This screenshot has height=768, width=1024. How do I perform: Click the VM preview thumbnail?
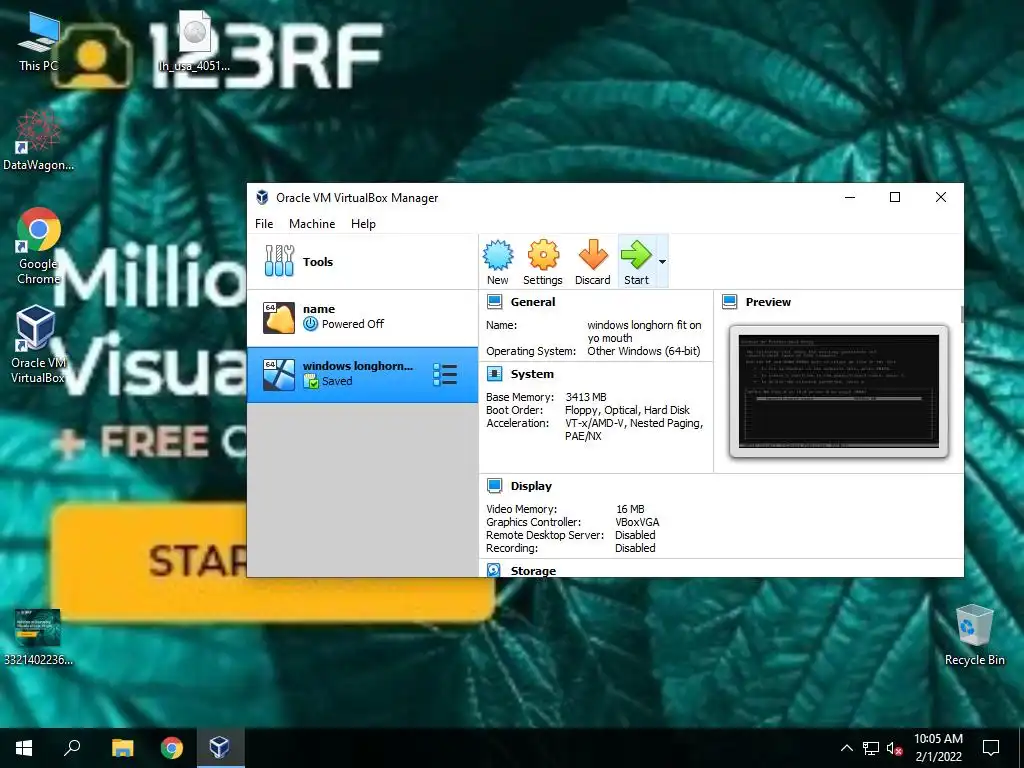(x=839, y=392)
